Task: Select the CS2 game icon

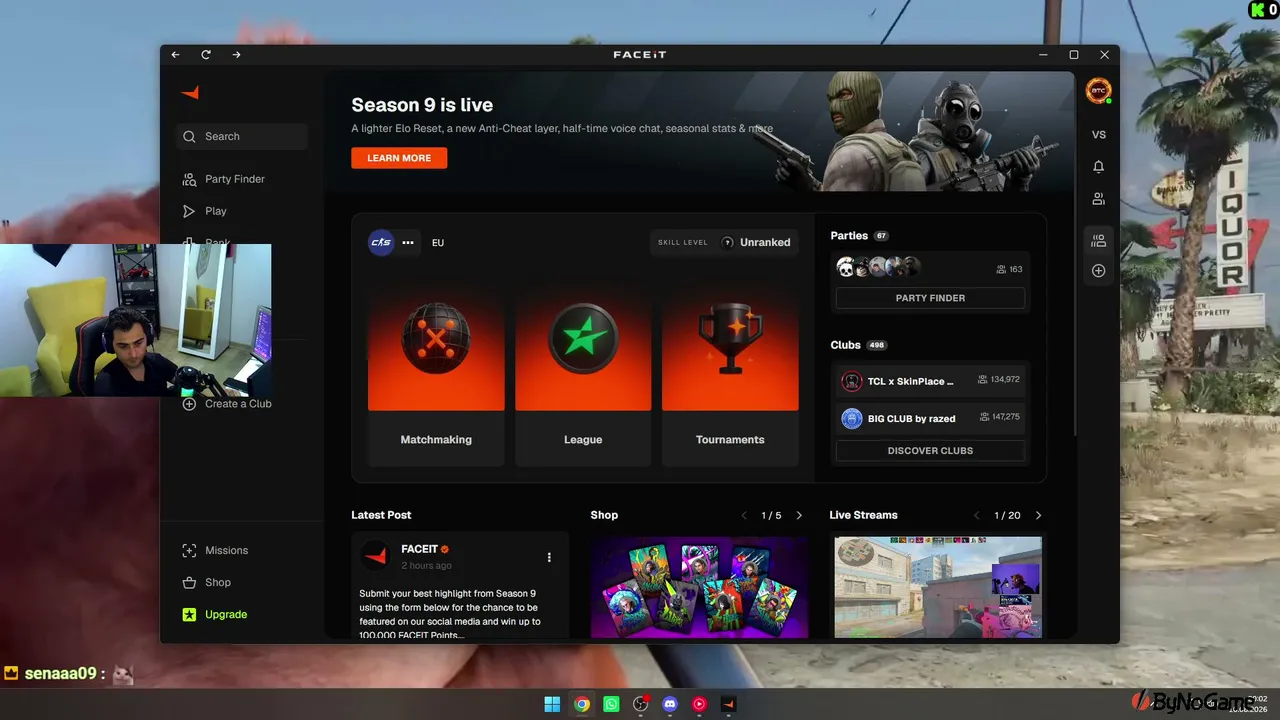Action: pos(381,242)
